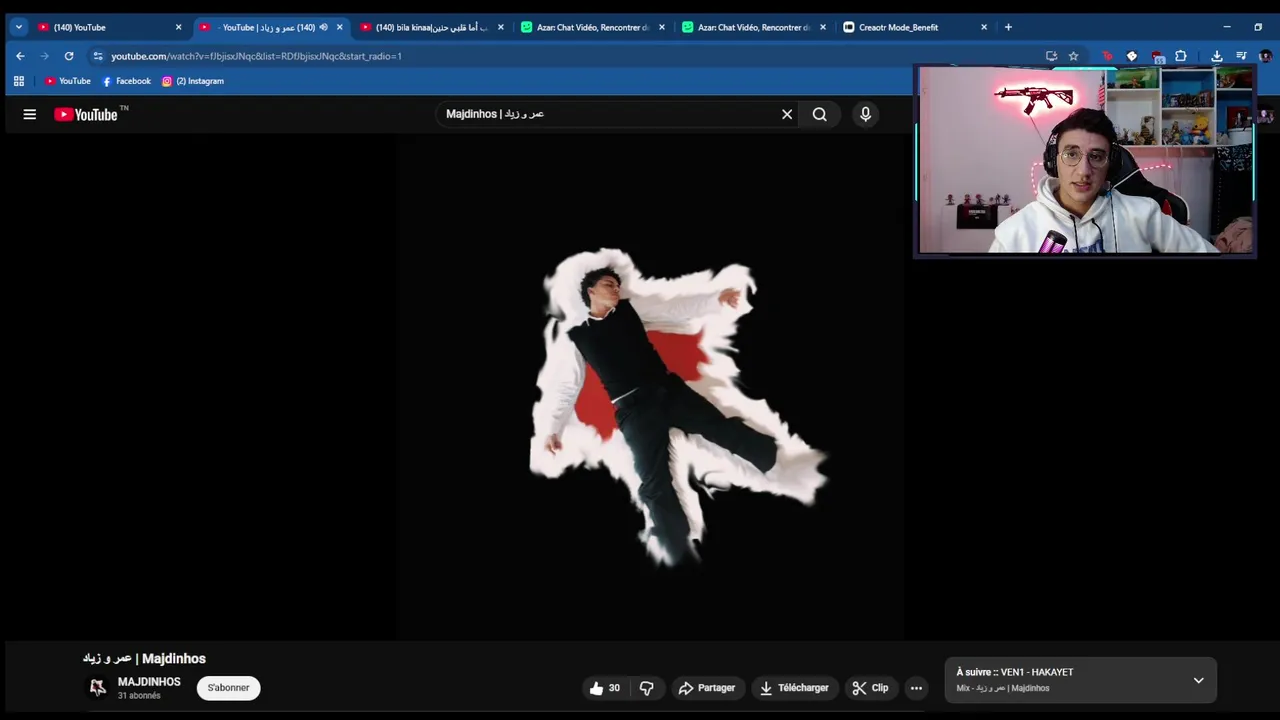The width and height of the screenshot is (1280, 720).
Task: Mute the tab via speaker icon
Action: pyautogui.click(x=323, y=27)
